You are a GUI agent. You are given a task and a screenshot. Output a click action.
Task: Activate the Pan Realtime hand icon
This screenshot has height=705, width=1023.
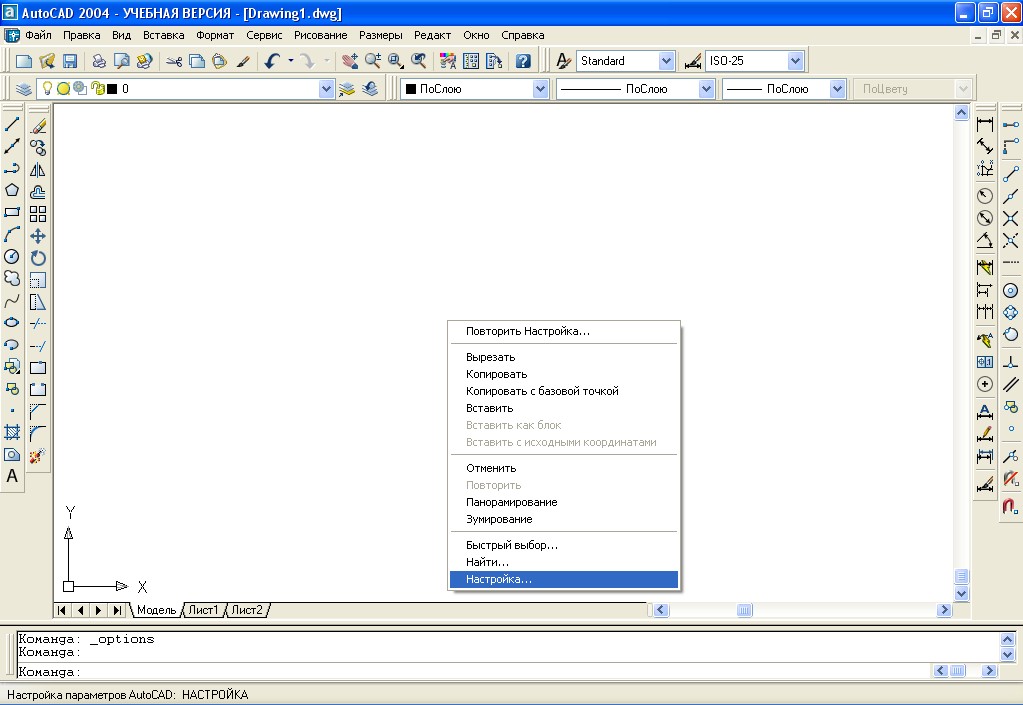(x=350, y=61)
